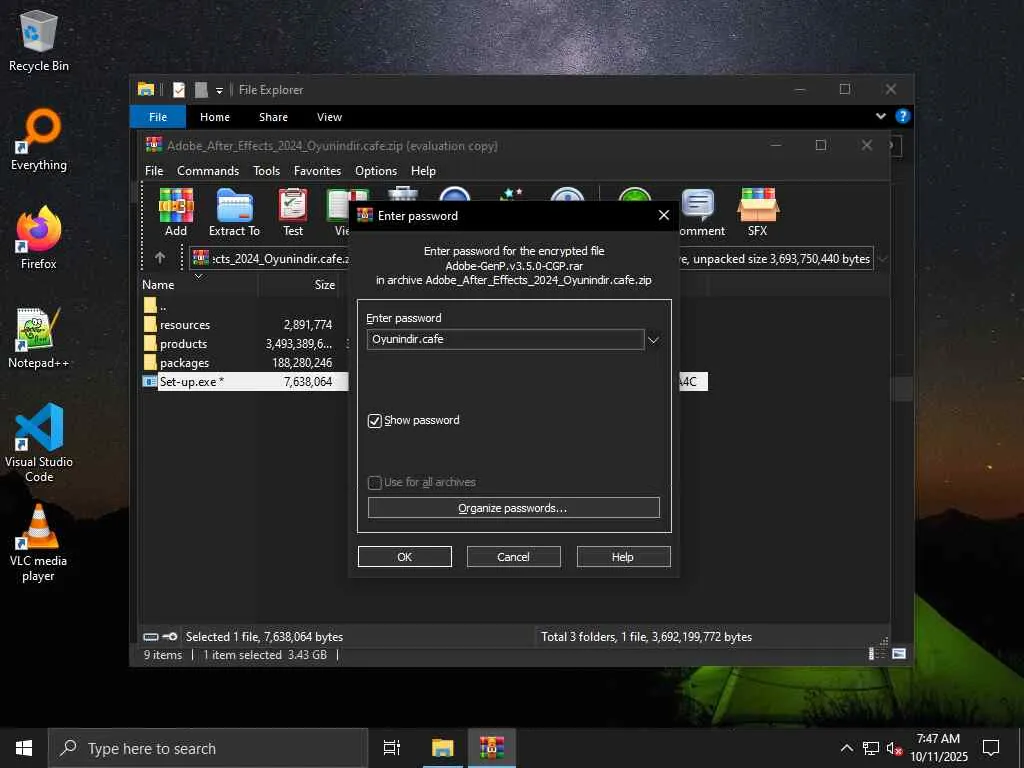The image size is (1024, 768).
Task: Click the File Explorer taskbar icon
Action: [x=443, y=748]
